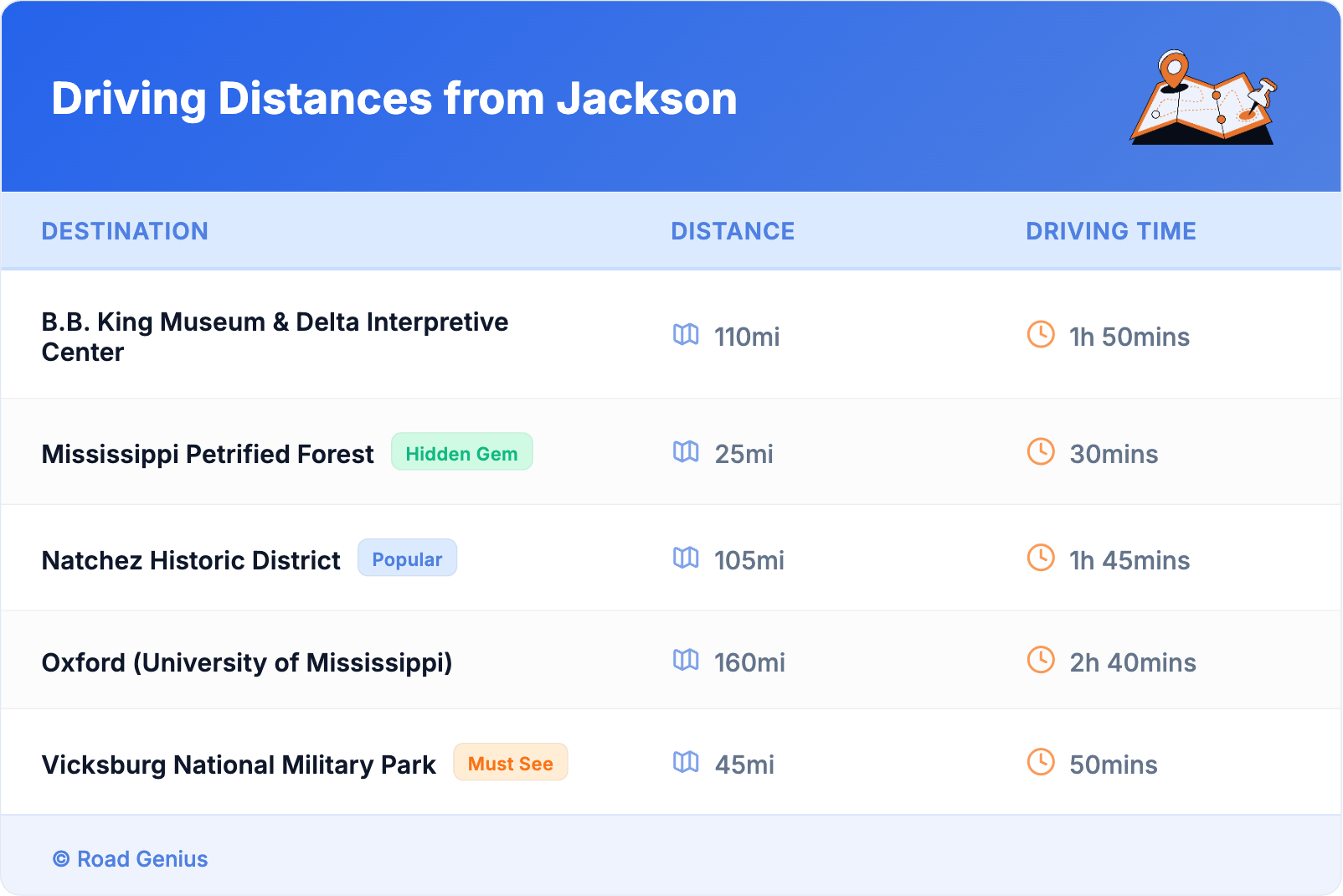This screenshot has height=896, width=1343.
Task: Click the Hidden Gem badge
Action: [461, 452]
